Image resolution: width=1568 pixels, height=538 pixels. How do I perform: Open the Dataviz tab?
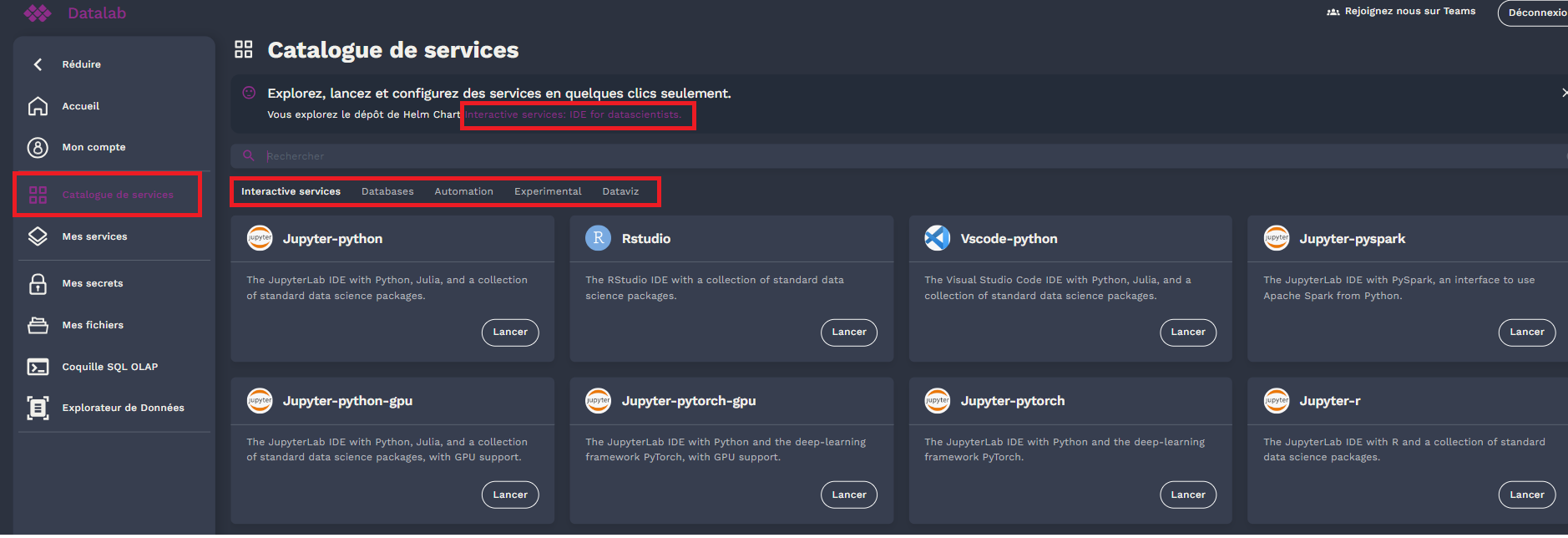(x=620, y=191)
